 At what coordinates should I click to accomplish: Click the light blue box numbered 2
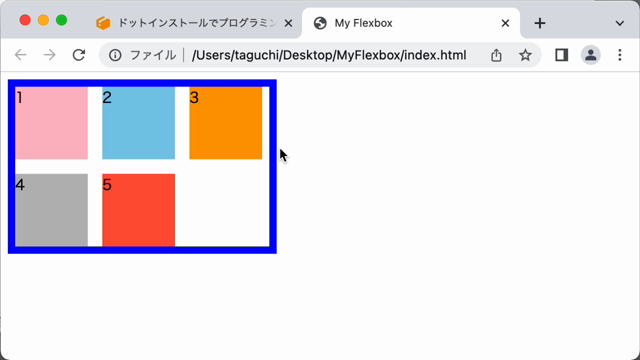pos(139,122)
